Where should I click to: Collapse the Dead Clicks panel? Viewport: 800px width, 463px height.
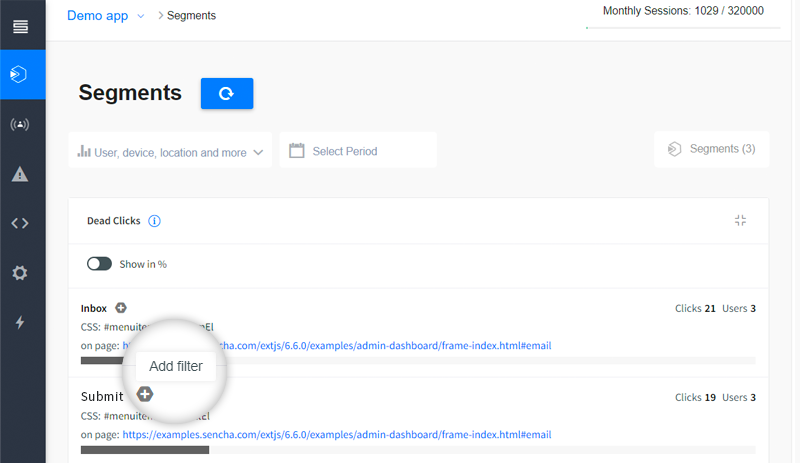[740, 221]
